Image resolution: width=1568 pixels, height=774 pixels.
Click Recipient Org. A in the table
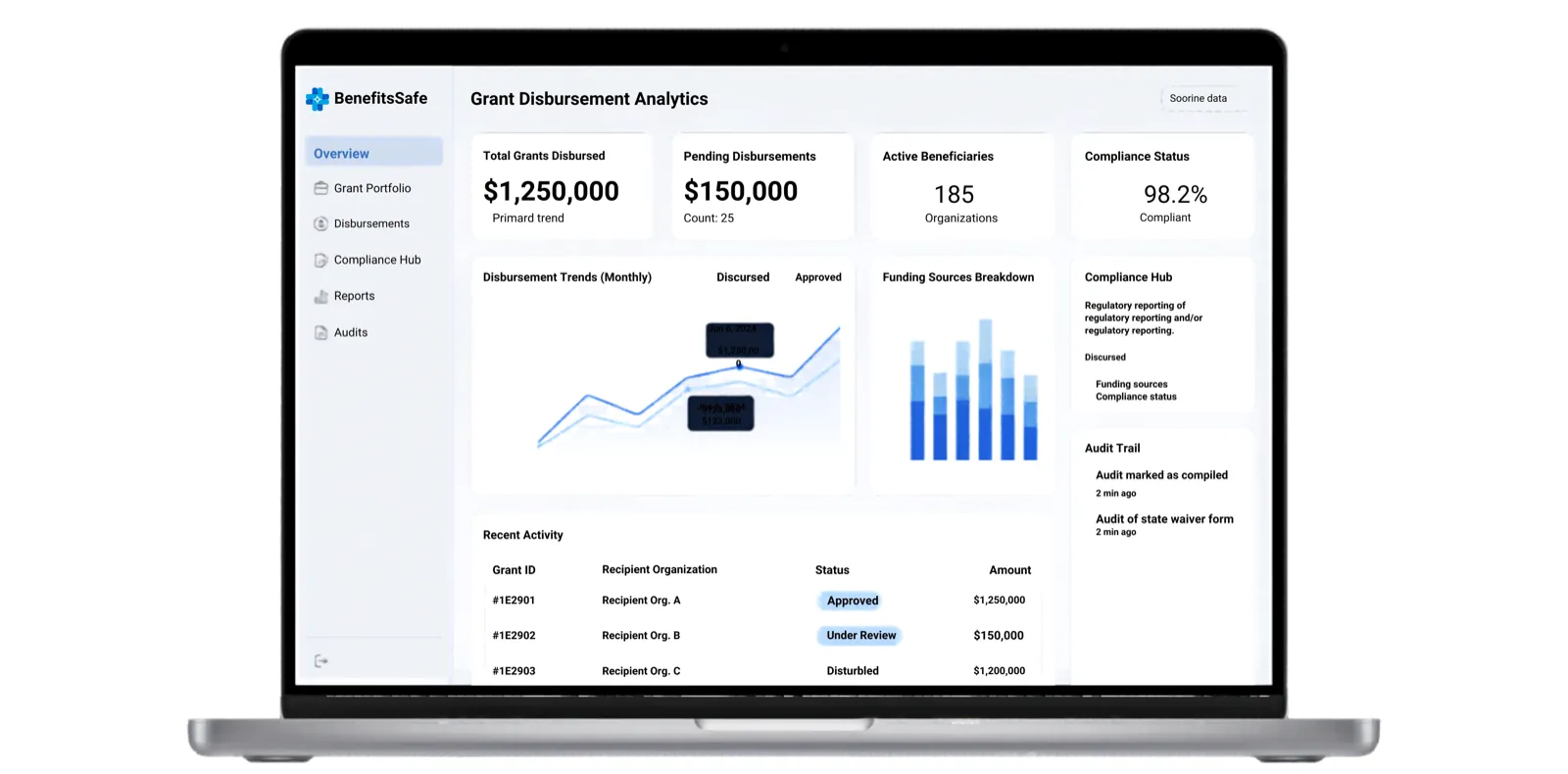[641, 601]
